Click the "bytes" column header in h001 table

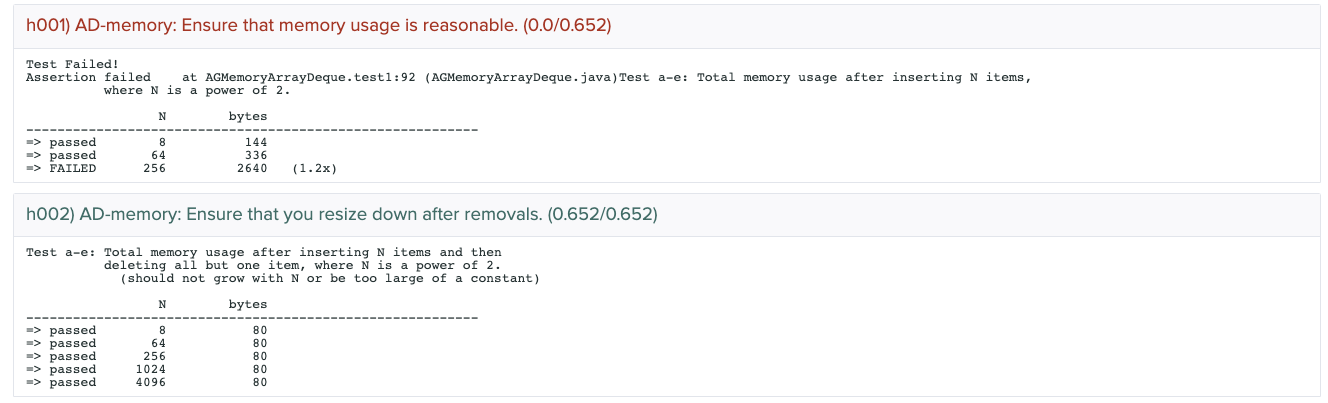pos(248,116)
